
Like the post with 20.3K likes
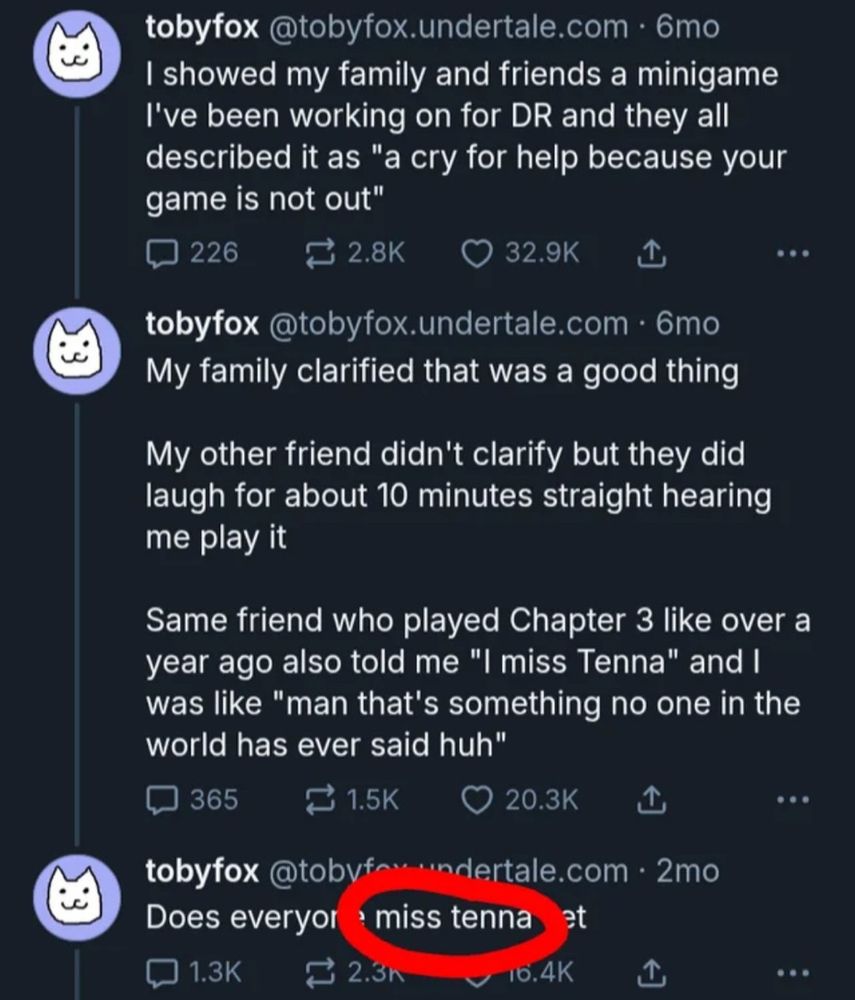click(x=520, y=800)
